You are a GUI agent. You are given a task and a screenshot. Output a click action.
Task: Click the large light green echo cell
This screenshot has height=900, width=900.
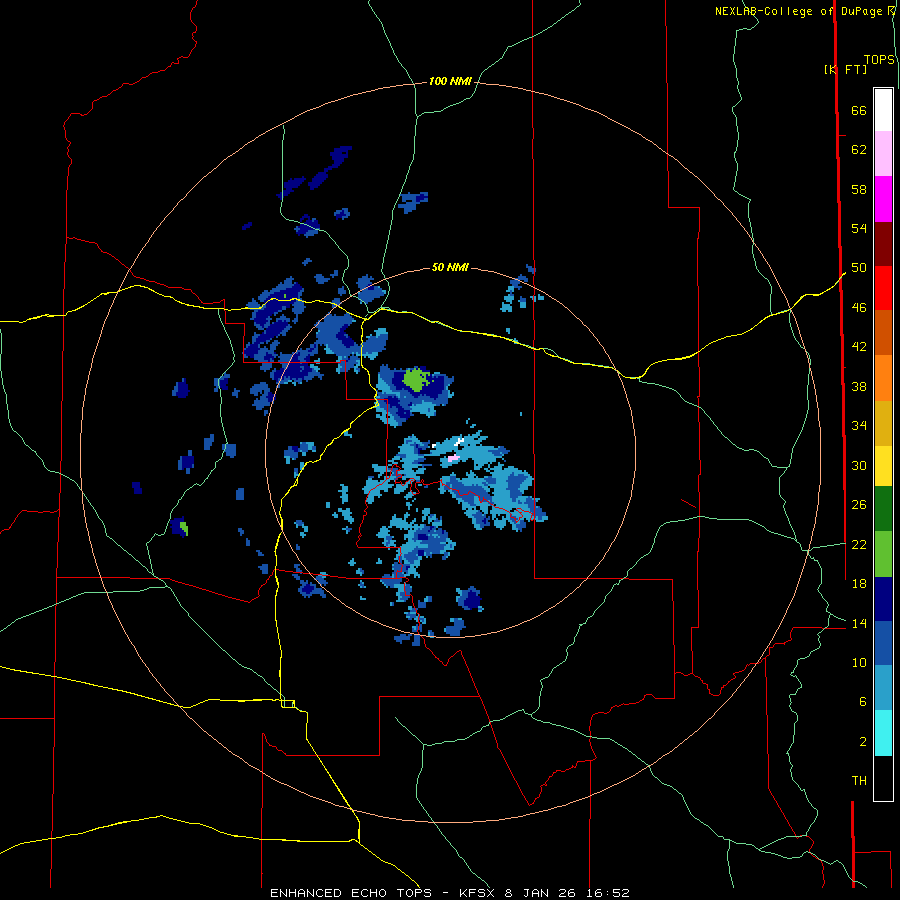tap(415, 379)
